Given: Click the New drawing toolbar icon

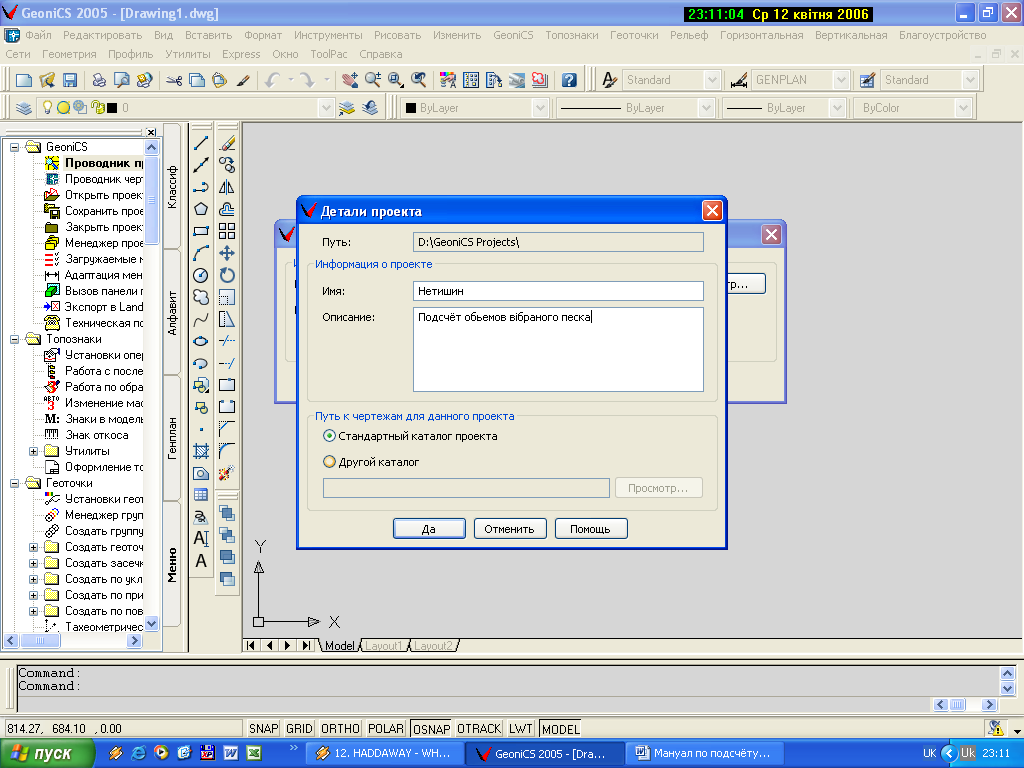Looking at the screenshot, I should (24, 80).
